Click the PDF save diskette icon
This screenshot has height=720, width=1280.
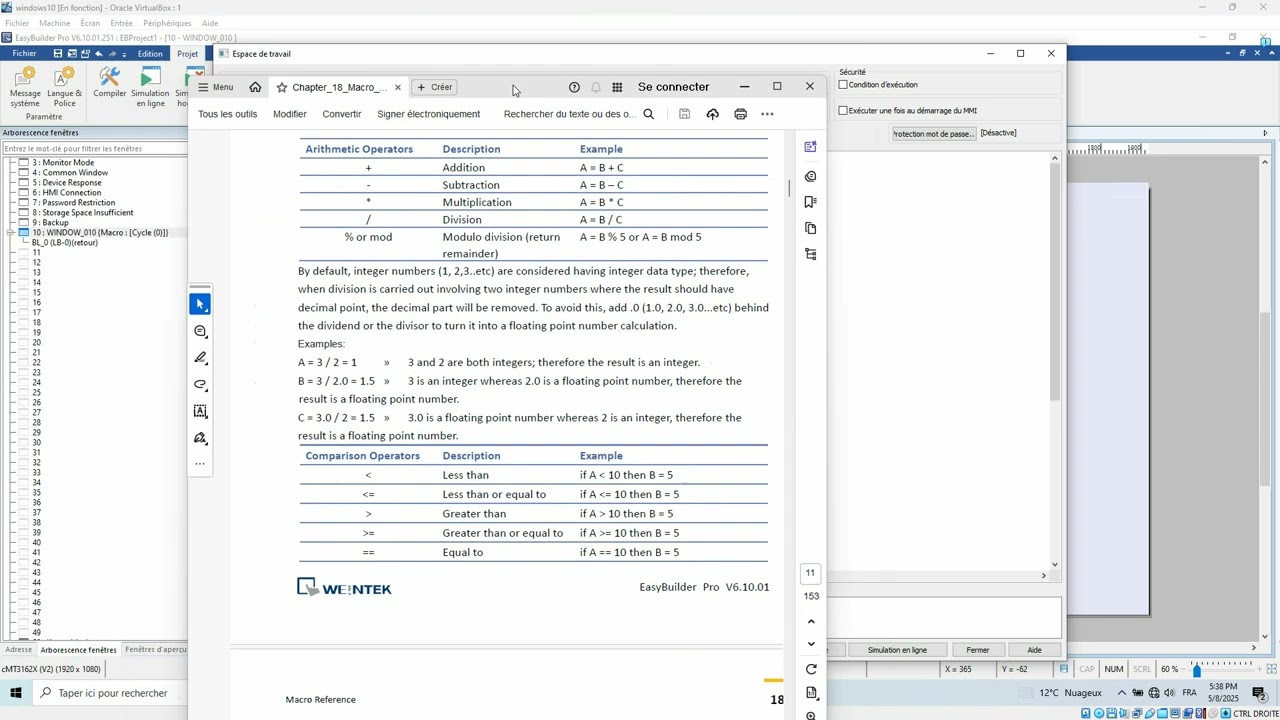[684, 114]
